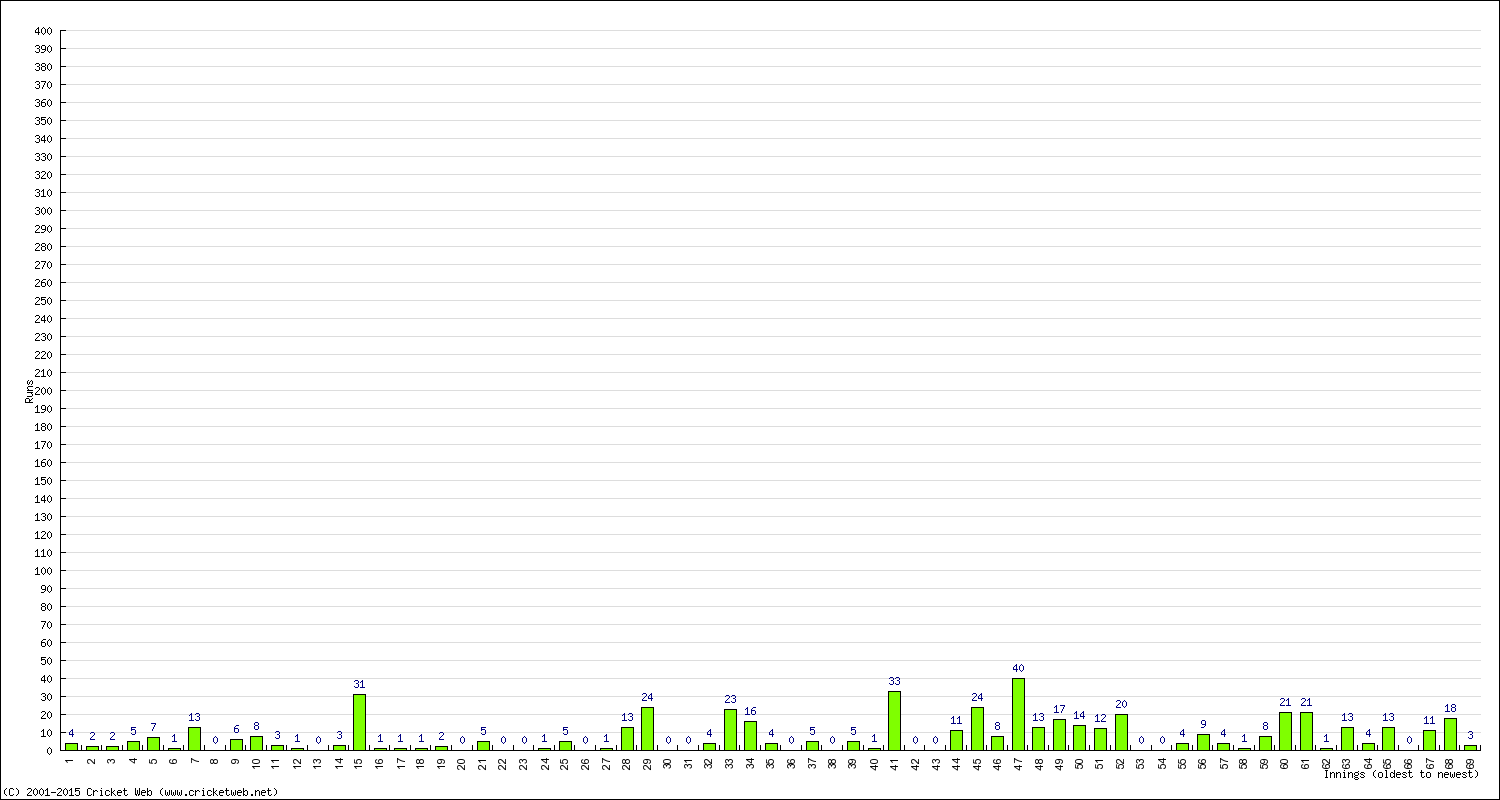Click the bar for innings 63

[1347, 738]
